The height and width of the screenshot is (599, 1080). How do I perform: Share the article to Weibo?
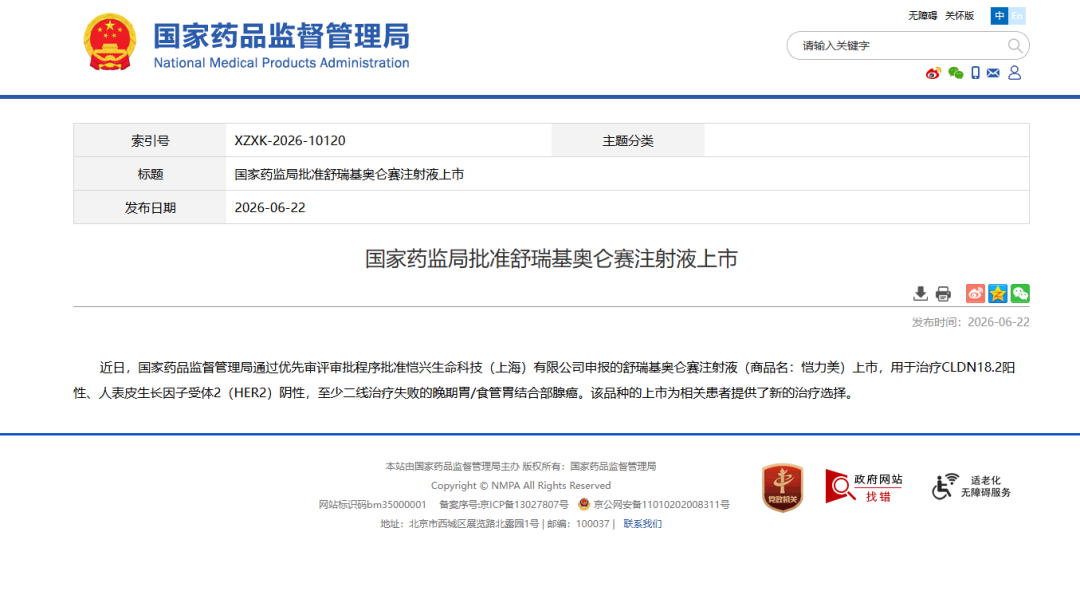(x=975, y=294)
